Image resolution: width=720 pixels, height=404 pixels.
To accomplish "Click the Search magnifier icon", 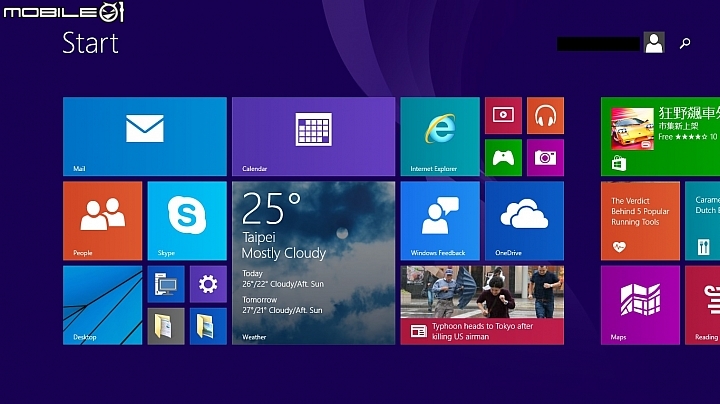I will click(x=685, y=44).
